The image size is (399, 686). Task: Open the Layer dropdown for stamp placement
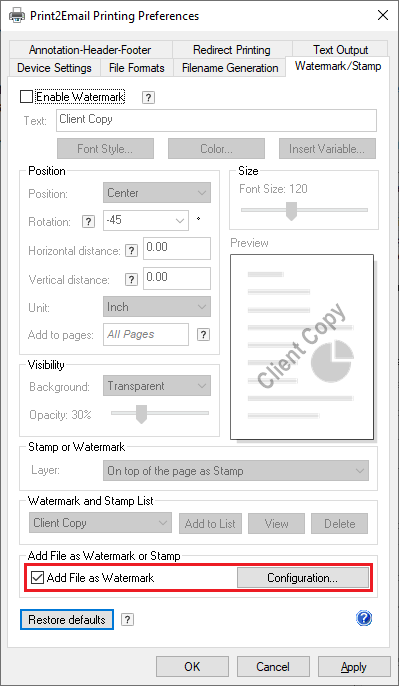tap(236, 471)
